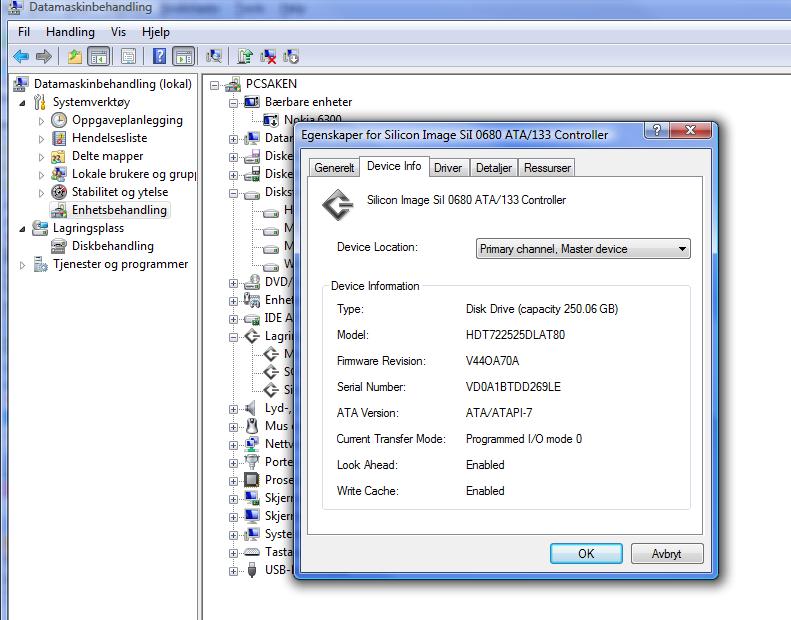Screen dimensions: 791x620
Task: Collapse the PCSAKEN root node
Action: [214, 85]
